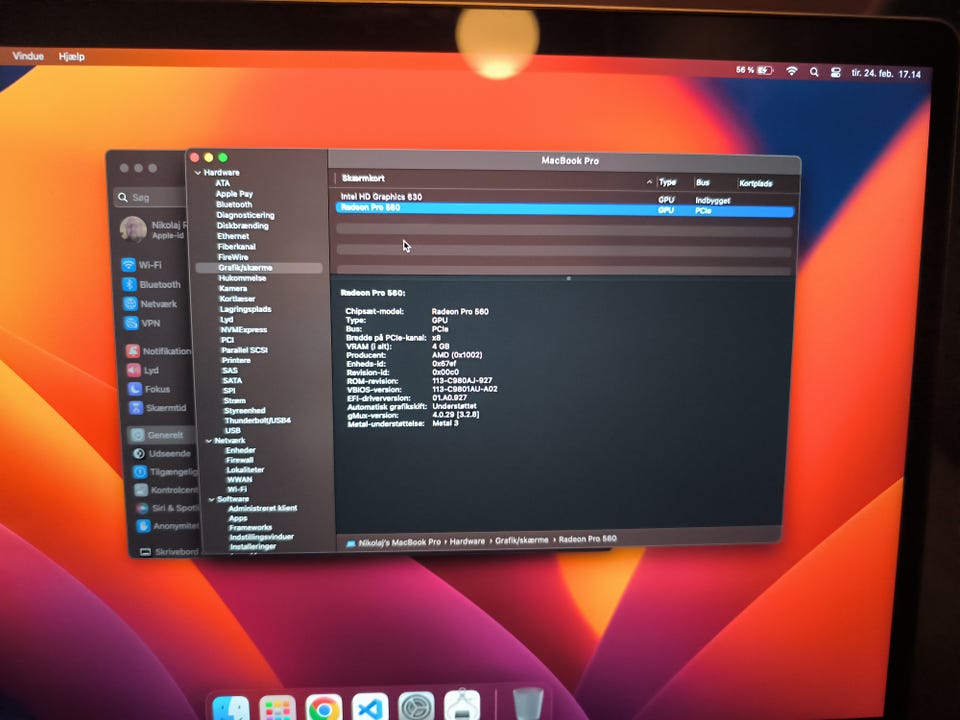Open Spotlight search from the menu bar
Screen dimensions: 960x720
point(814,72)
